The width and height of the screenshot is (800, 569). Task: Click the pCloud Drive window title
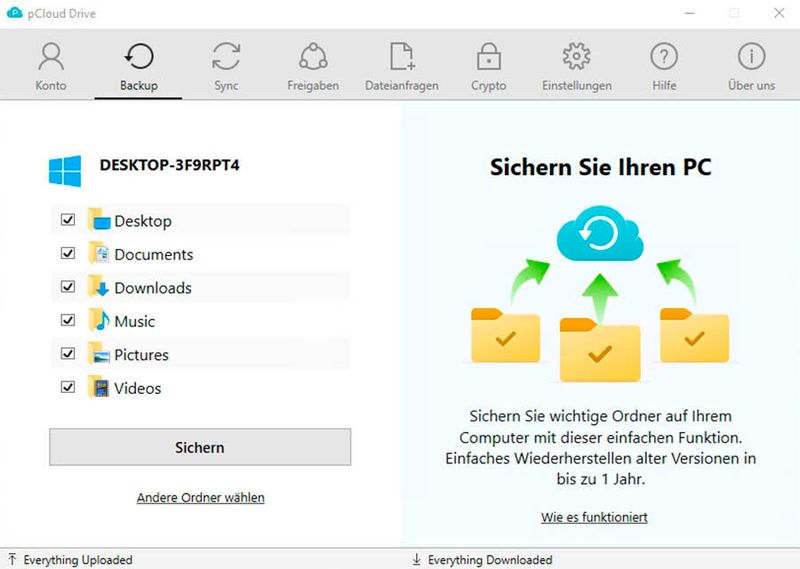62,13
